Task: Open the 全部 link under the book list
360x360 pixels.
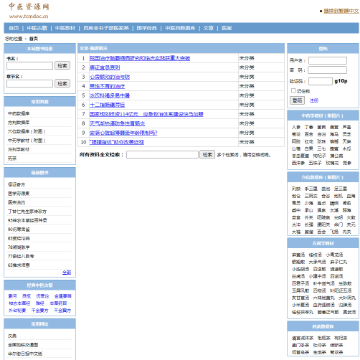Action: pos(67,272)
